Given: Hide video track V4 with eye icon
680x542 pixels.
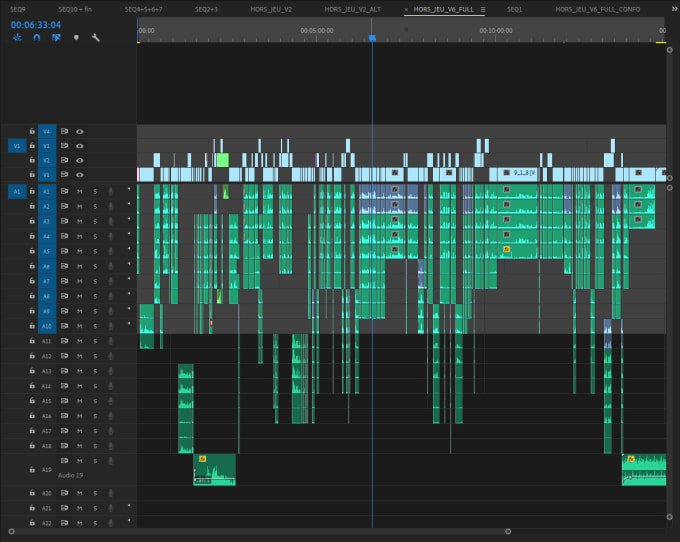Looking at the screenshot, I should [x=80, y=131].
